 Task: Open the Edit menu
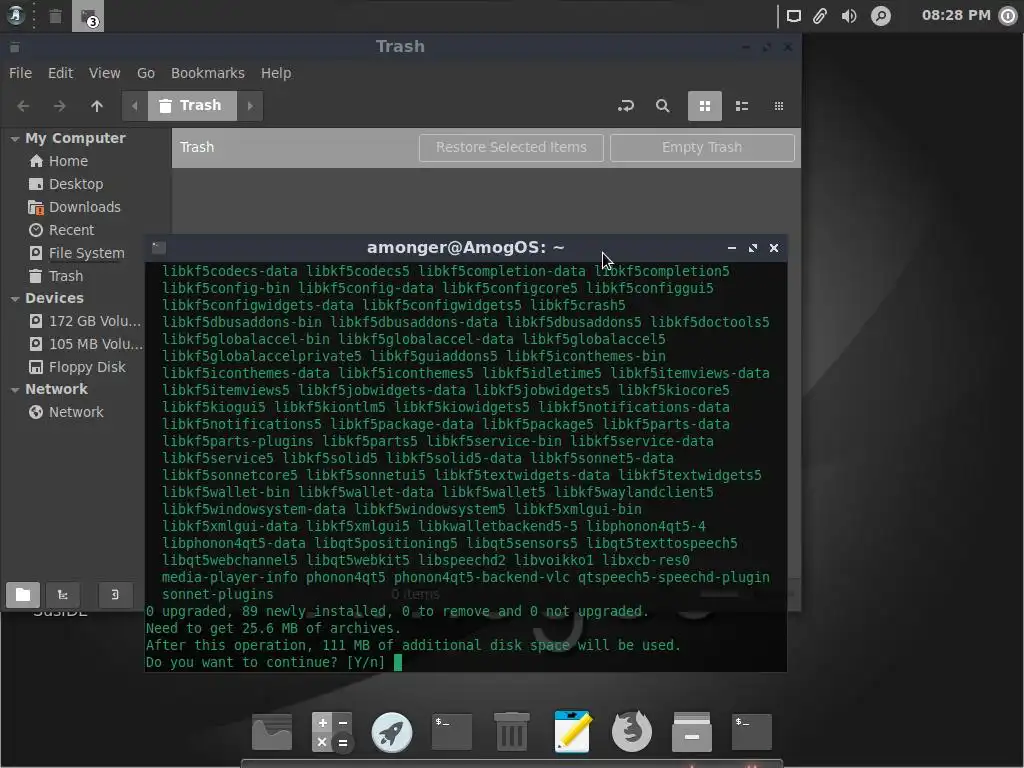60,73
